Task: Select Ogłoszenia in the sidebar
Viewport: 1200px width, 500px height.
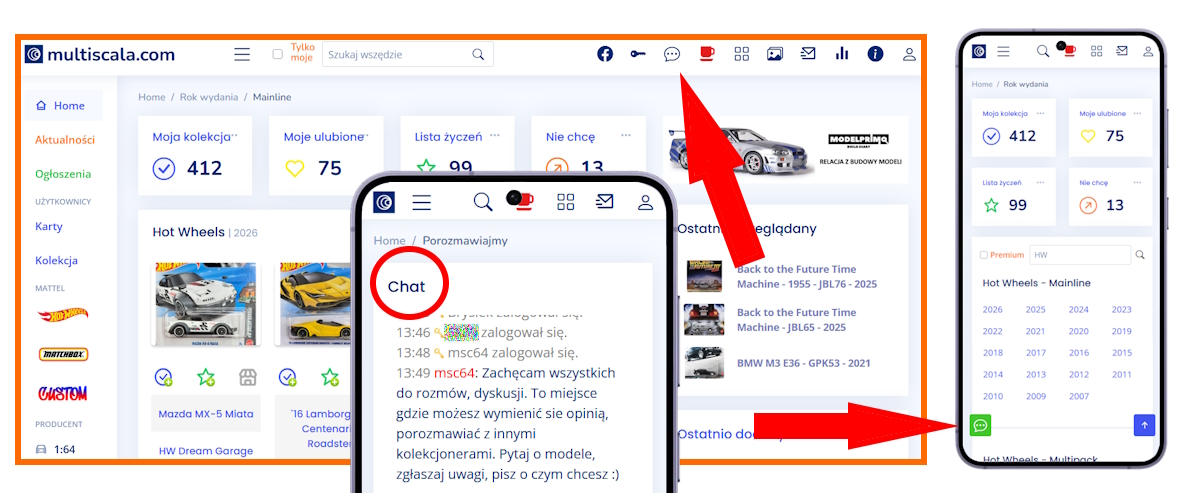Action: (63, 173)
